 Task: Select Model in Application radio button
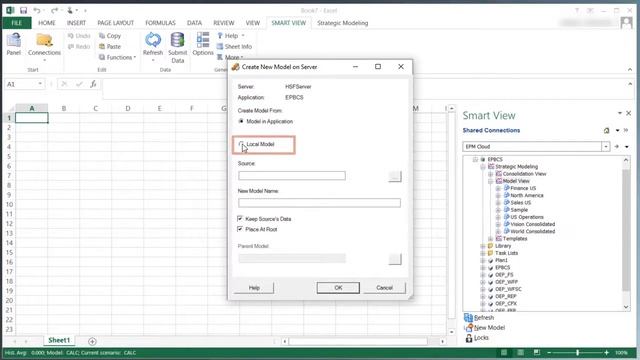241,121
